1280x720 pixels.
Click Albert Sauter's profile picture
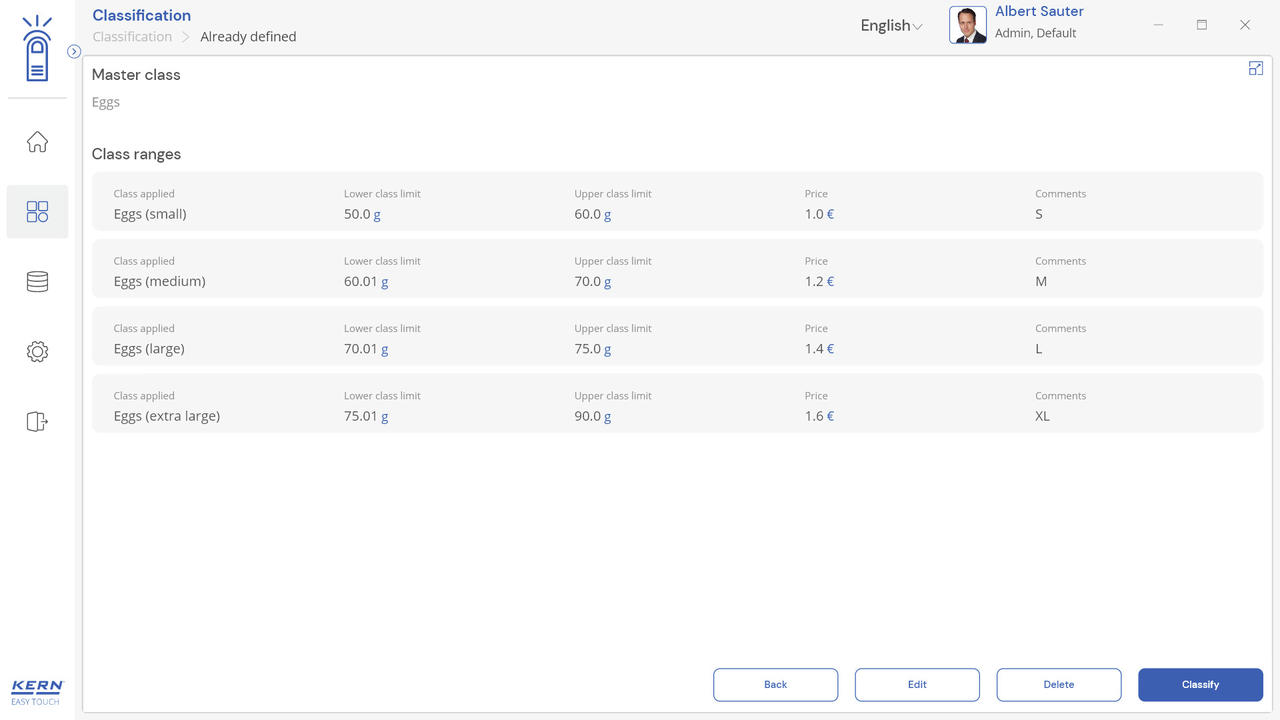tap(967, 25)
